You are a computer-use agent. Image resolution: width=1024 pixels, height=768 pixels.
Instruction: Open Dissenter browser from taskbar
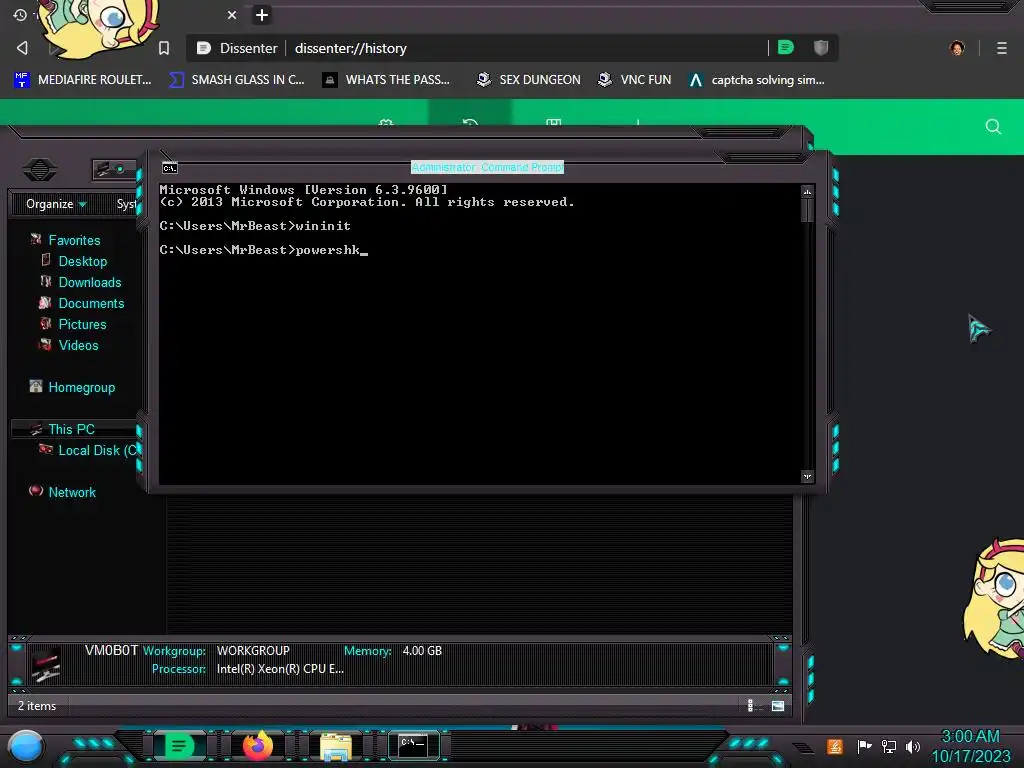point(179,746)
